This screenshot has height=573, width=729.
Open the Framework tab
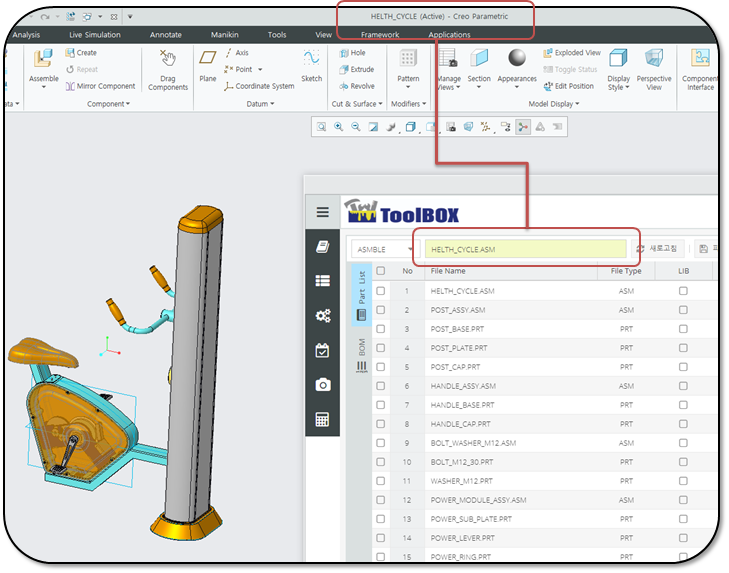click(x=380, y=35)
